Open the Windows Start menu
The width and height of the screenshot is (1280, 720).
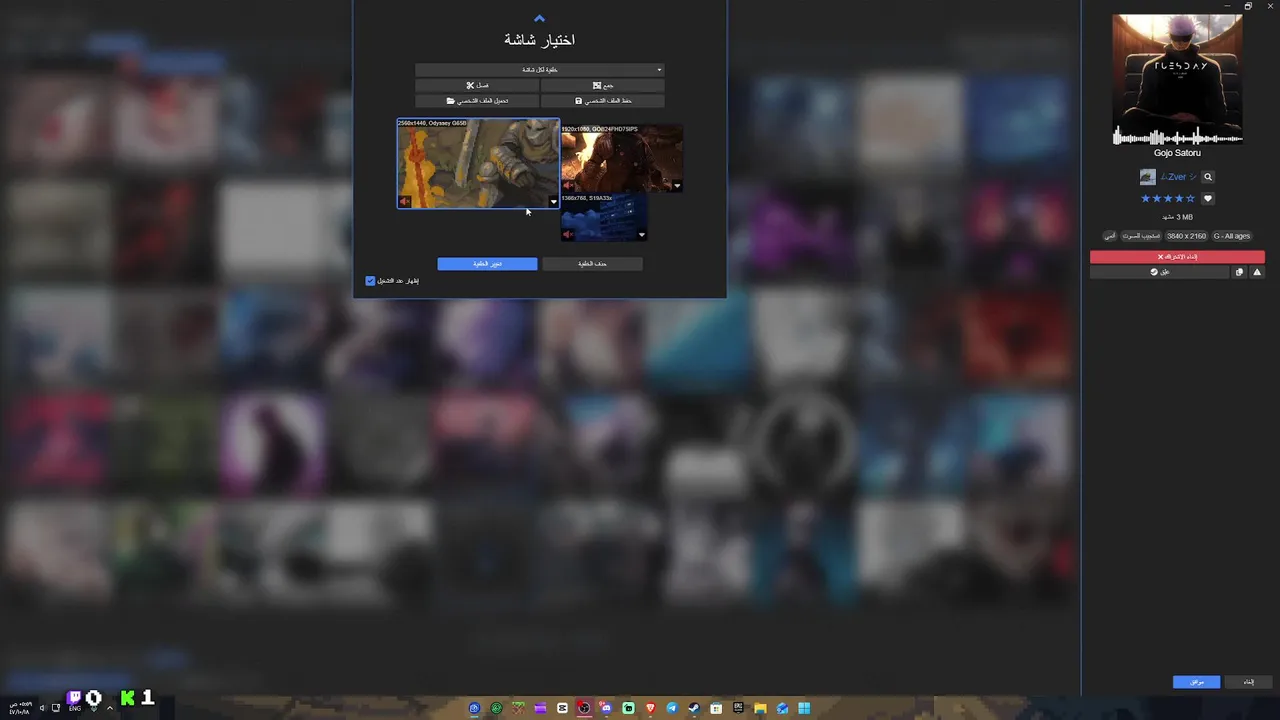point(804,708)
